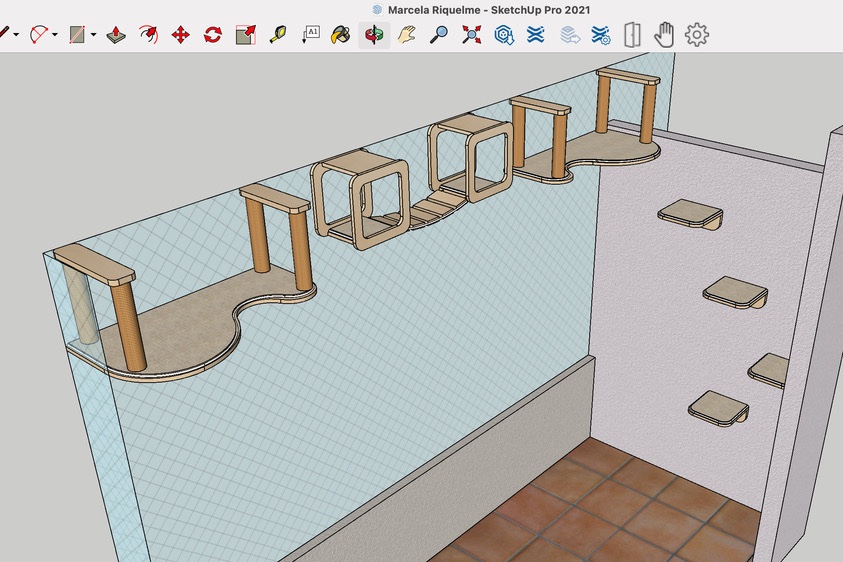Open the Extension Manager
The width and height of the screenshot is (843, 562).
coord(601,35)
